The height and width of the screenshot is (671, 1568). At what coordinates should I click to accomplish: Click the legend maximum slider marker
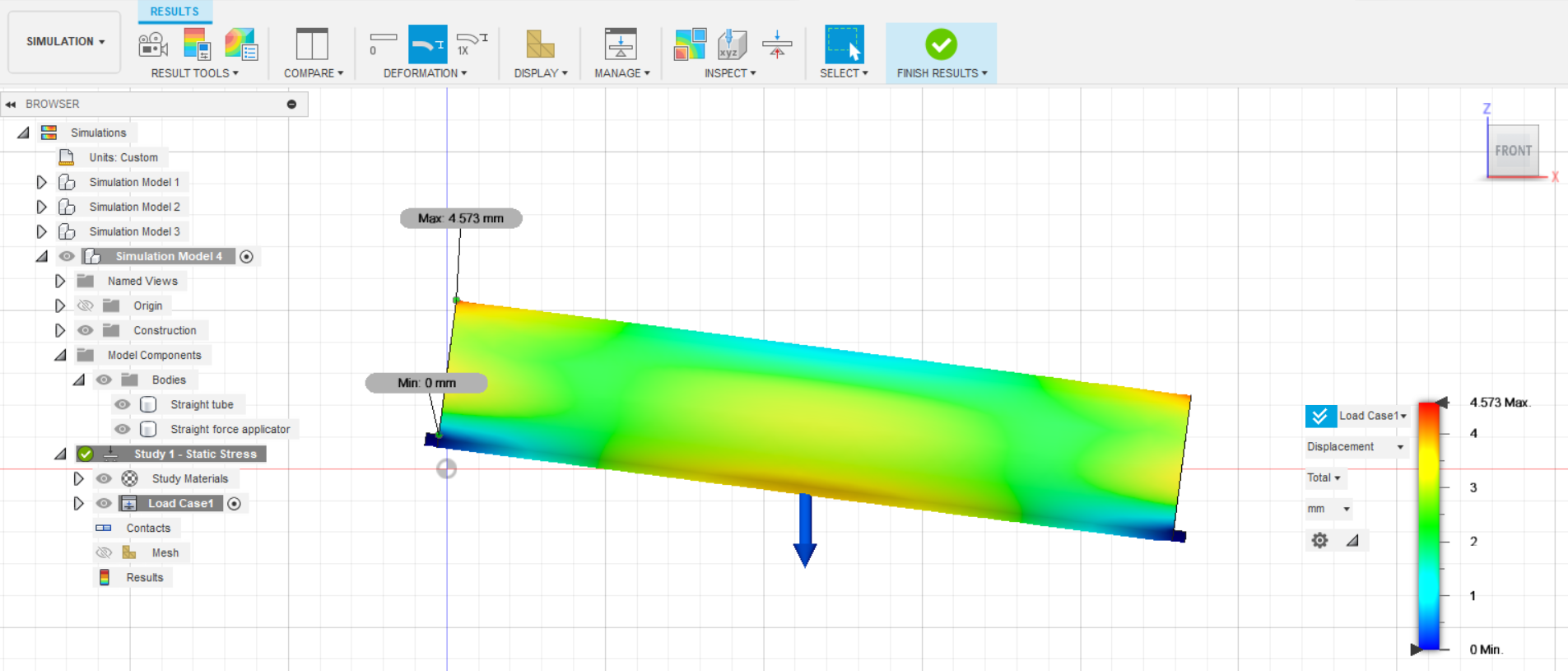coord(1442,402)
